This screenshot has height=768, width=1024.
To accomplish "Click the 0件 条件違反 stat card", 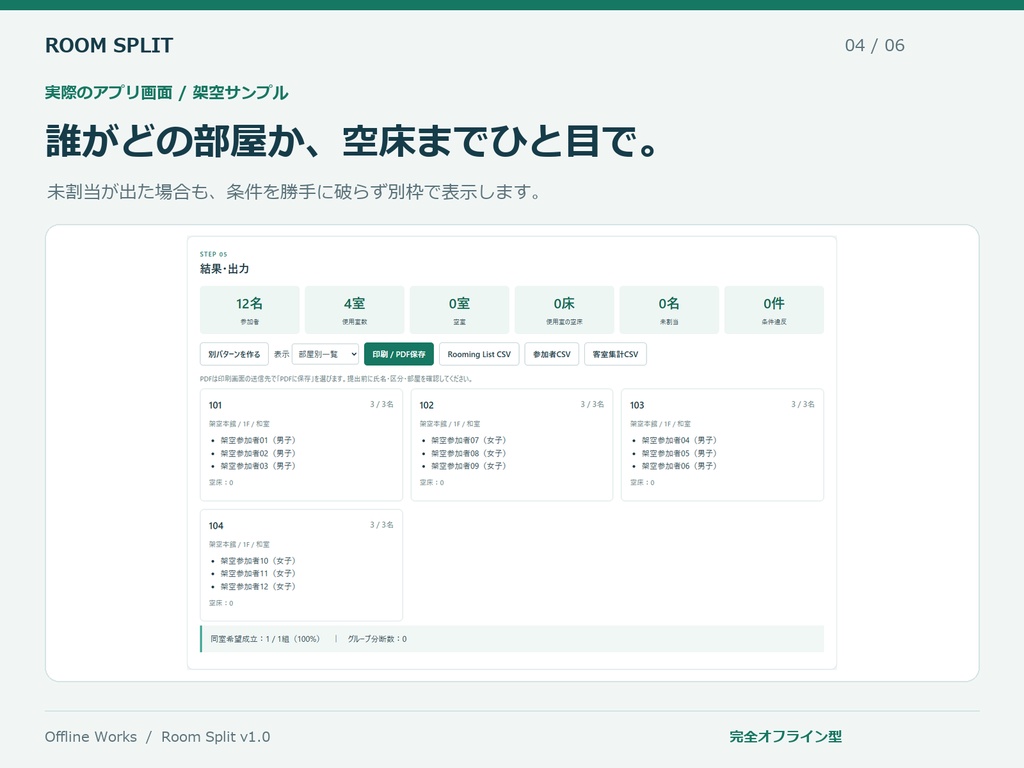I will point(774,310).
